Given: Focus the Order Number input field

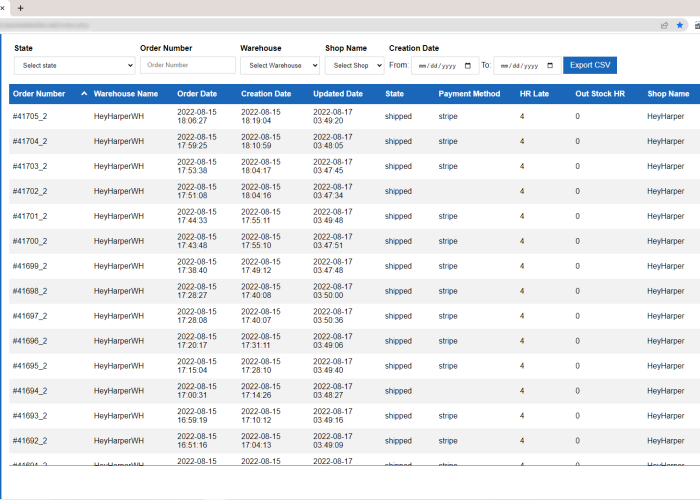Looking at the screenshot, I should (188, 65).
